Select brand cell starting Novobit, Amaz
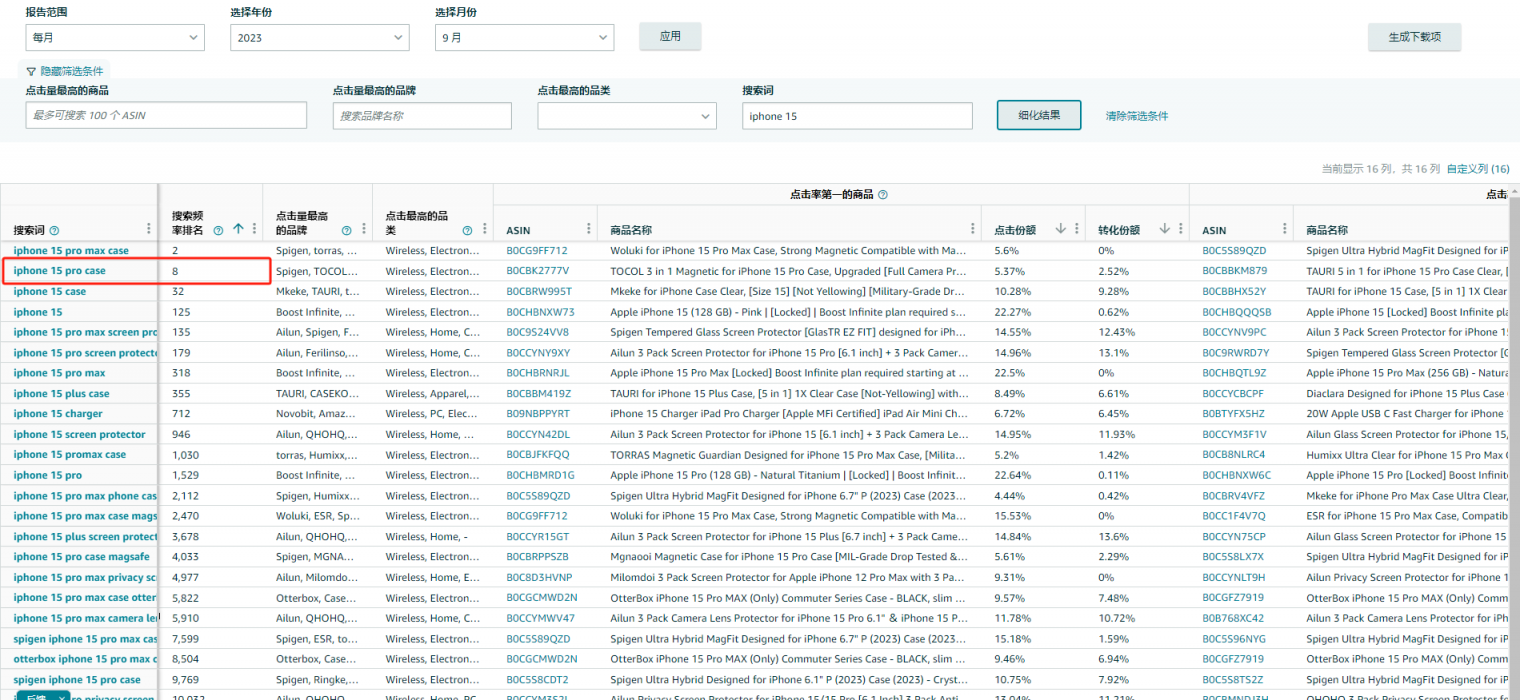This screenshot has width=1520, height=700. point(317,414)
